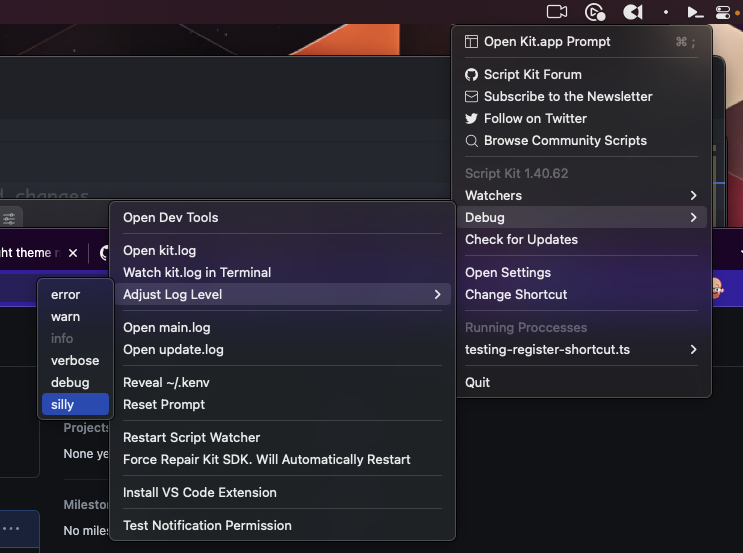Viewport: 743px width, 553px height.
Task: Click the three-dots button at bottom left
Action: pyautogui.click(x=11, y=528)
